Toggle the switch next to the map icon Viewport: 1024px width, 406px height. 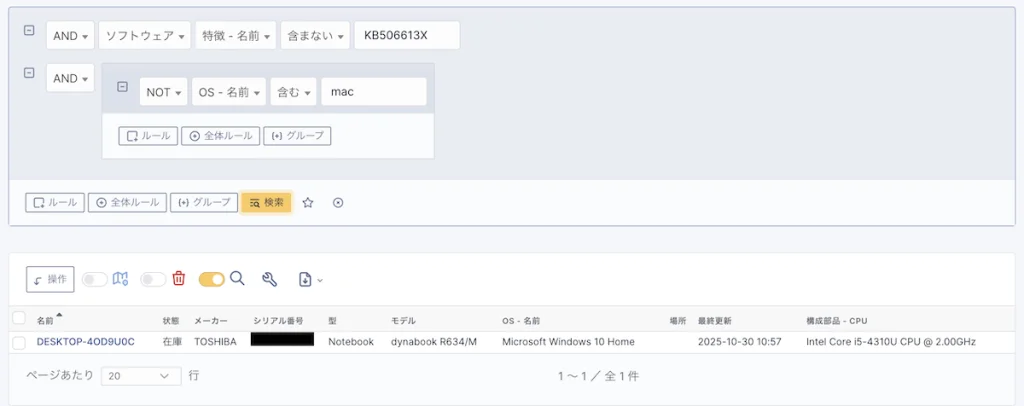(x=95, y=279)
